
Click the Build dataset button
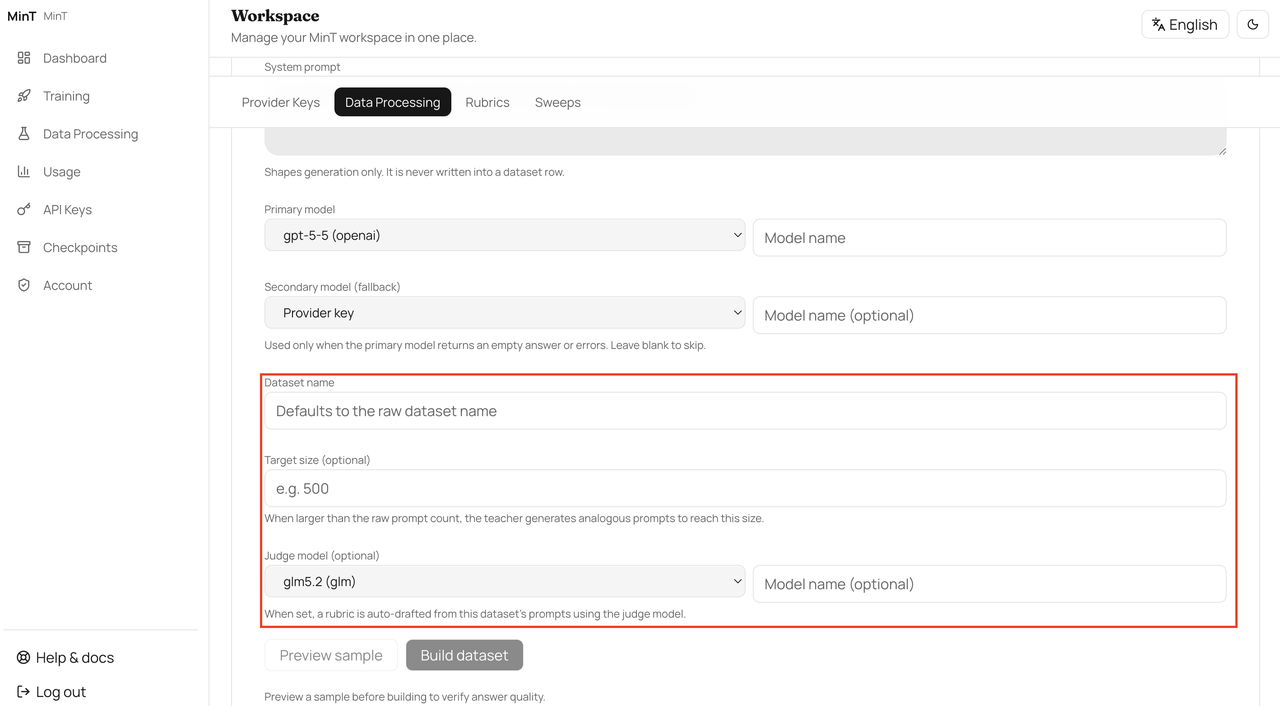pos(464,655)
